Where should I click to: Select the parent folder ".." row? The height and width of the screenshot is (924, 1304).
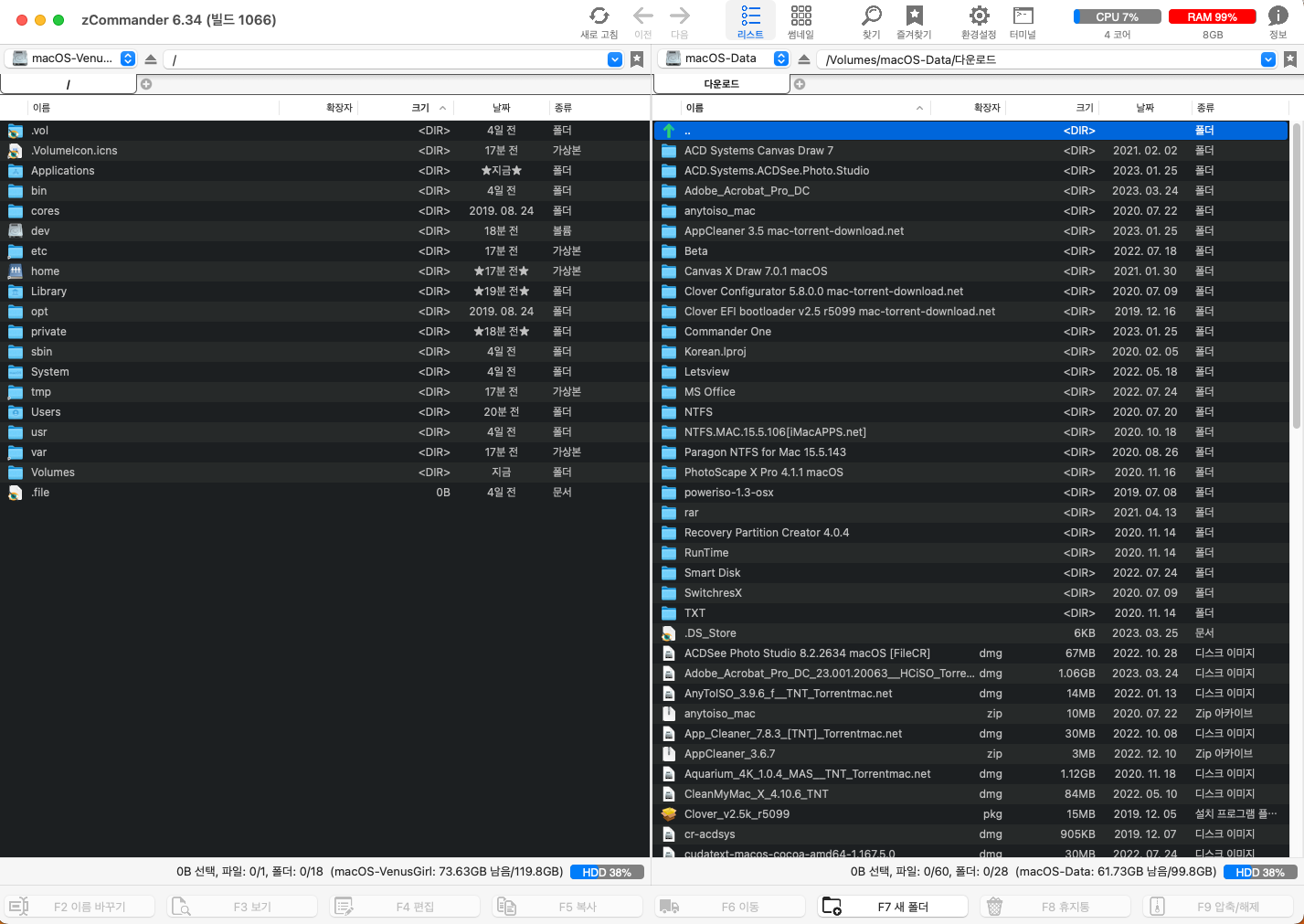[x=970, y=131]
